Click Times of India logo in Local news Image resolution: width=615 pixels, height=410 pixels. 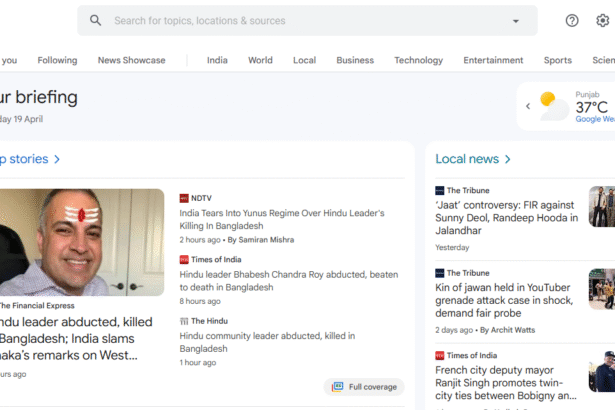click(440, 355)
